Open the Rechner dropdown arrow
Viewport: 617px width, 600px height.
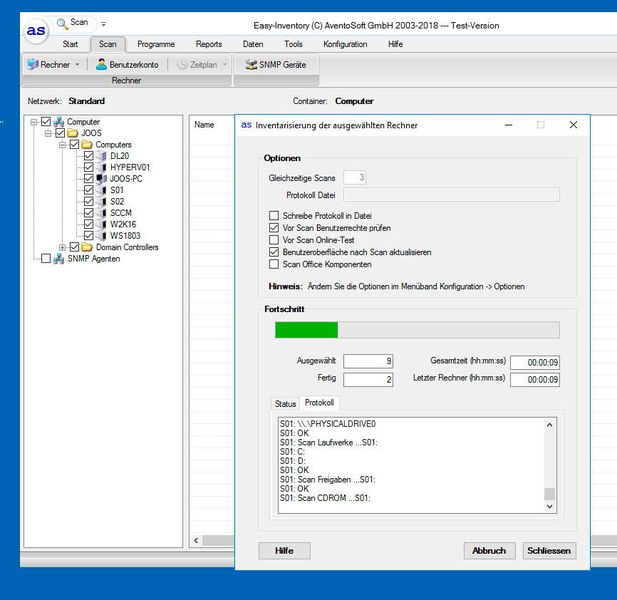tap(78, 64)
